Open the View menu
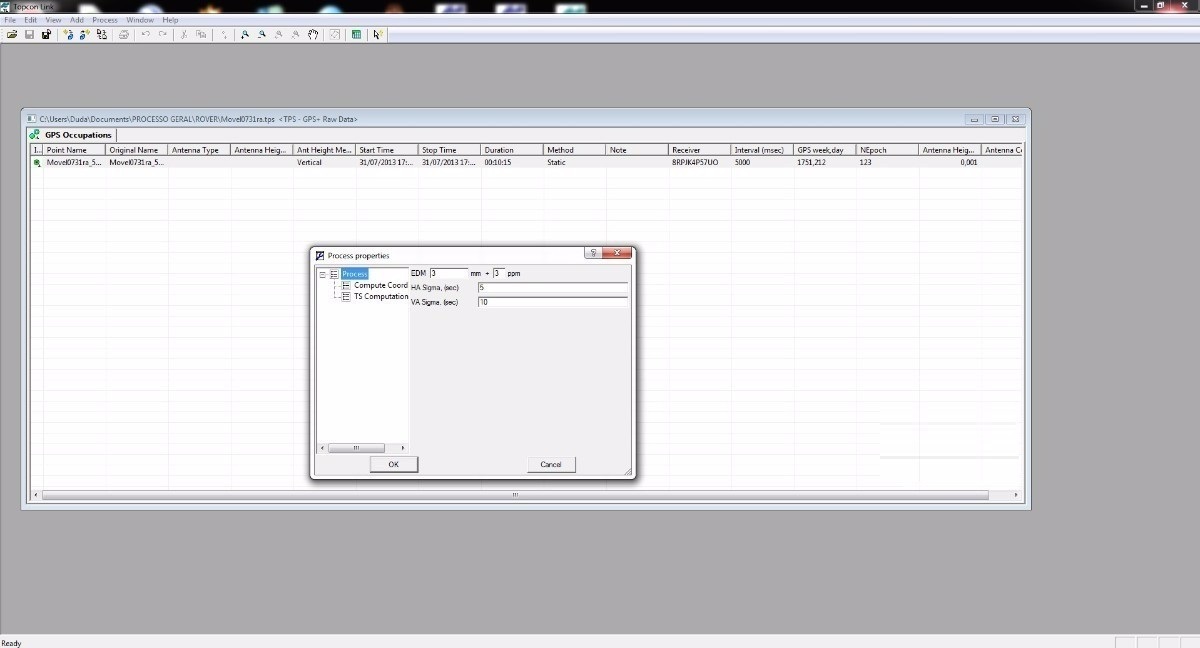 point(53,20)
